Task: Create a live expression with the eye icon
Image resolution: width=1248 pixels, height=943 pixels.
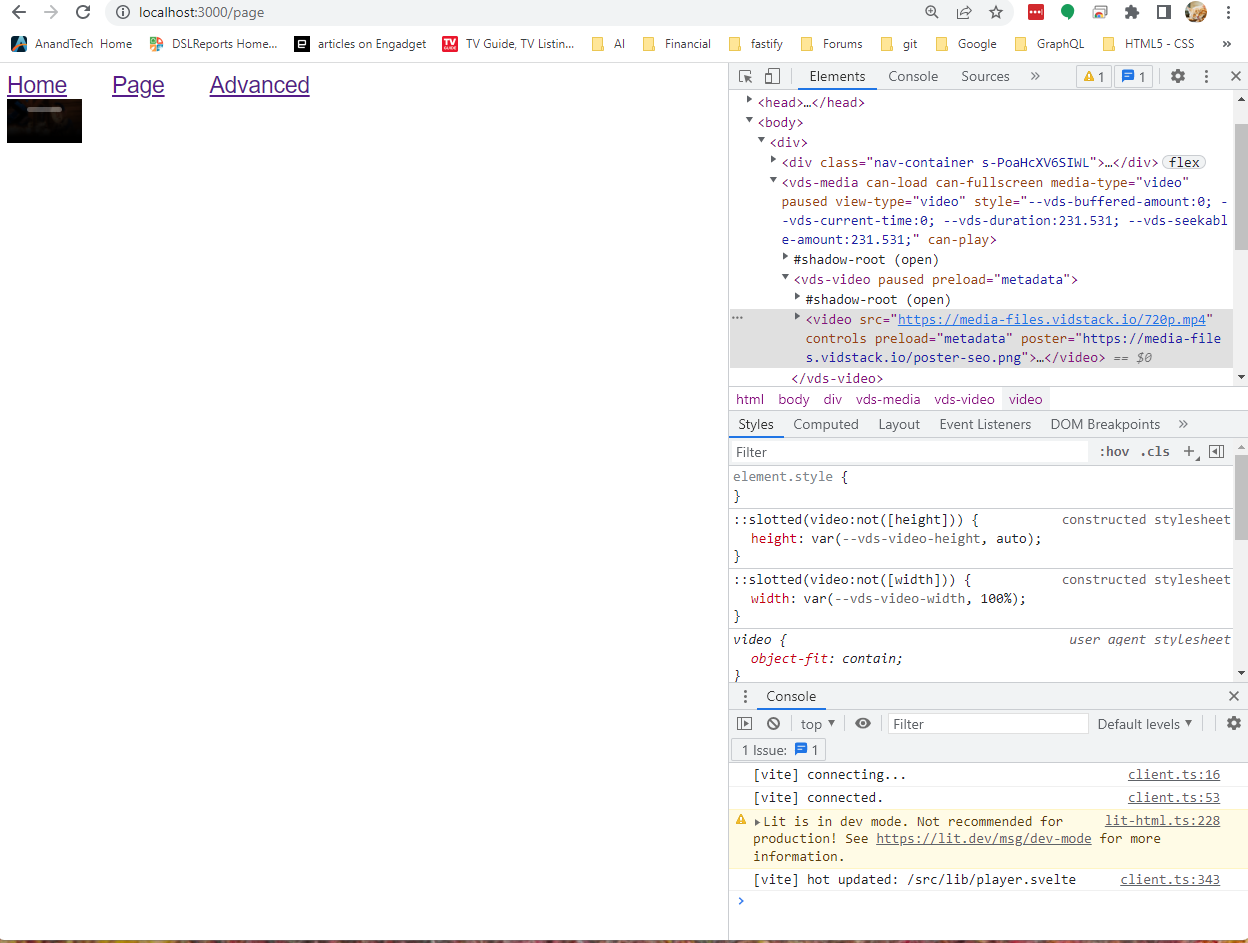Action: coord(862,723)
